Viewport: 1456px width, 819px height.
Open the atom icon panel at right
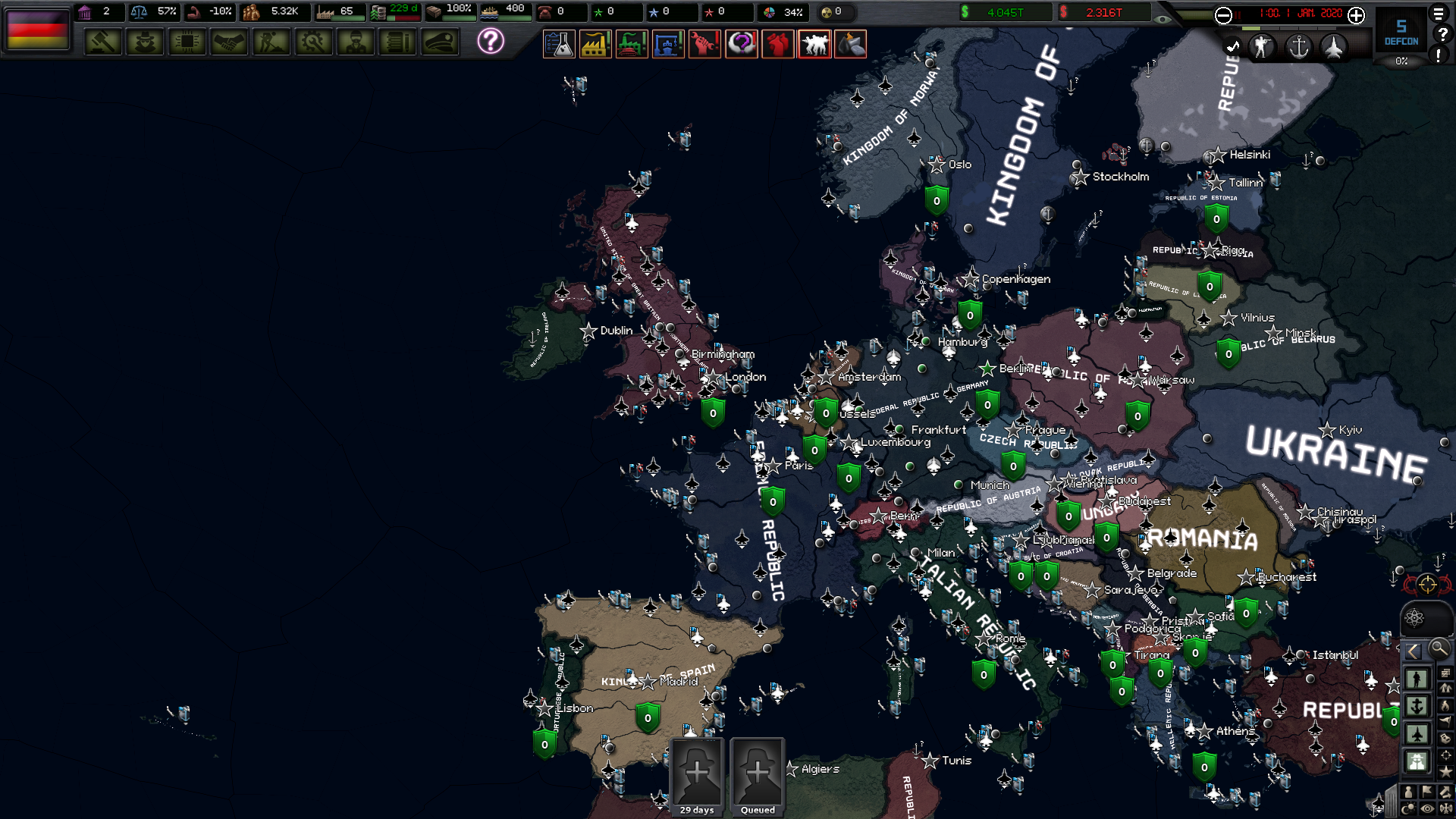[1414, 618]
